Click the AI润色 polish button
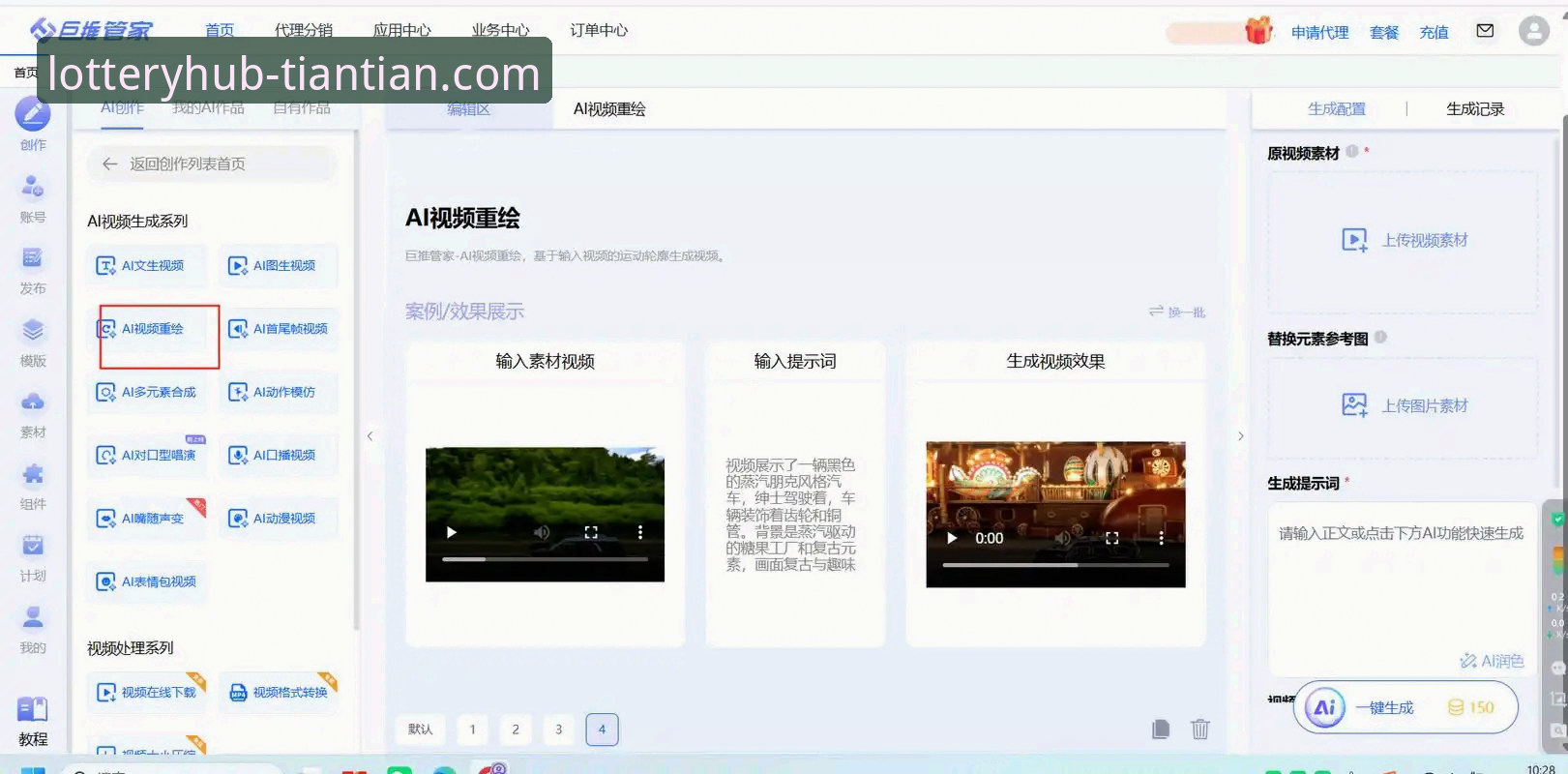1568x774 pixels. point(1492,661)
